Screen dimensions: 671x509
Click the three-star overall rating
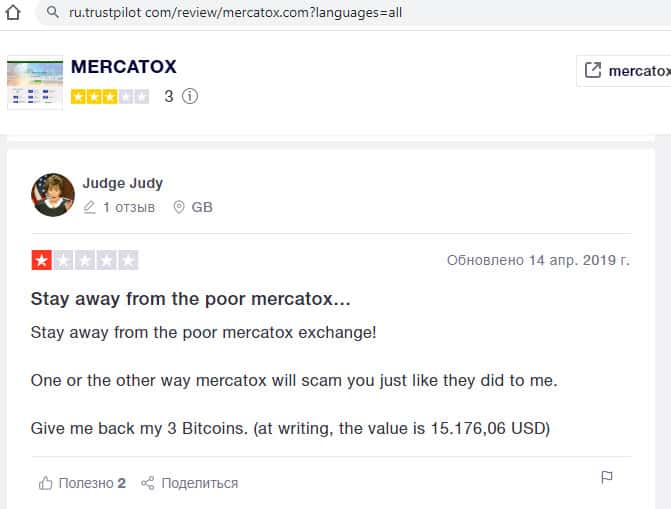pos(110,97)
